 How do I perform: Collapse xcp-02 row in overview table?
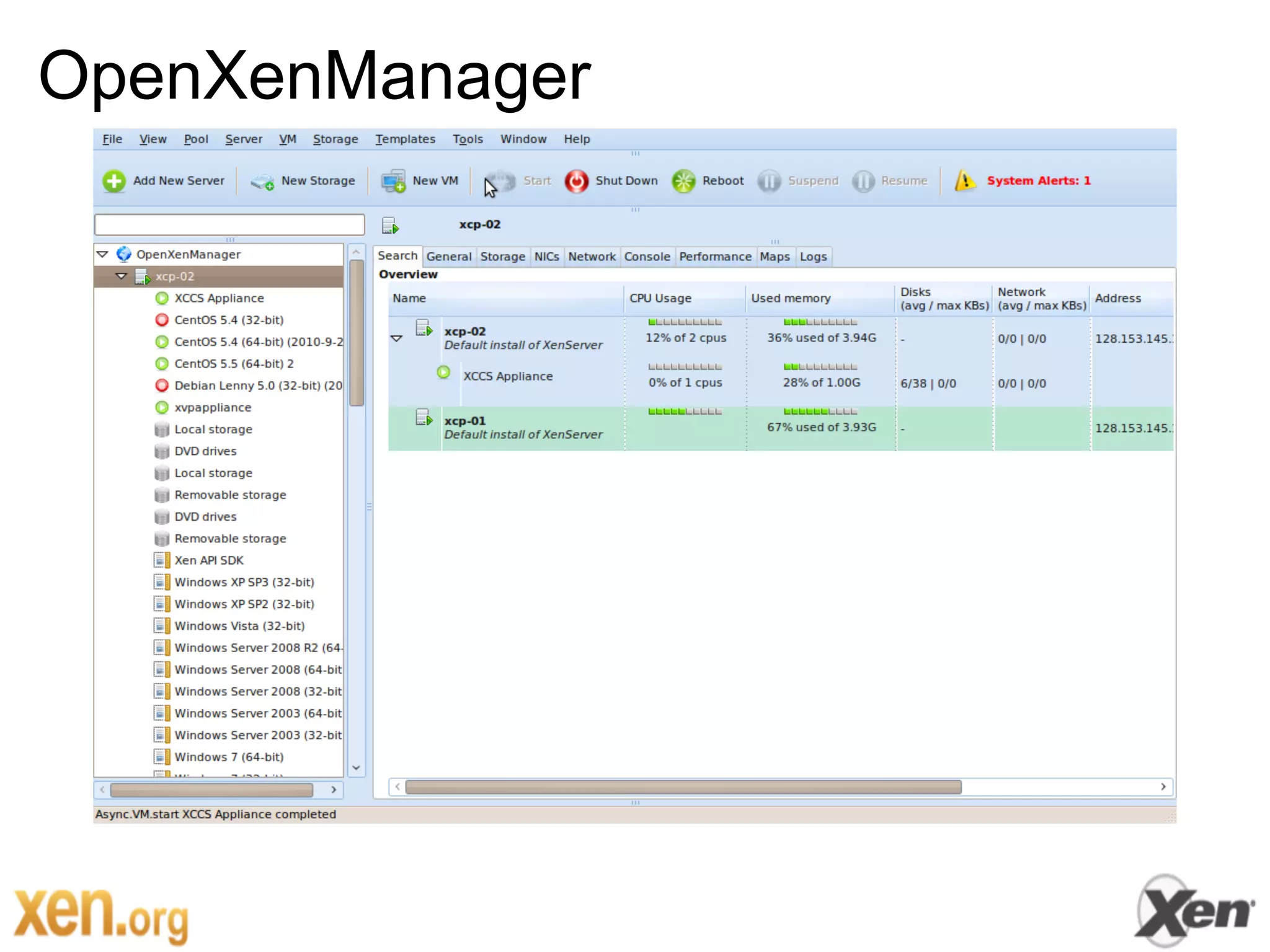coord(396,338)
